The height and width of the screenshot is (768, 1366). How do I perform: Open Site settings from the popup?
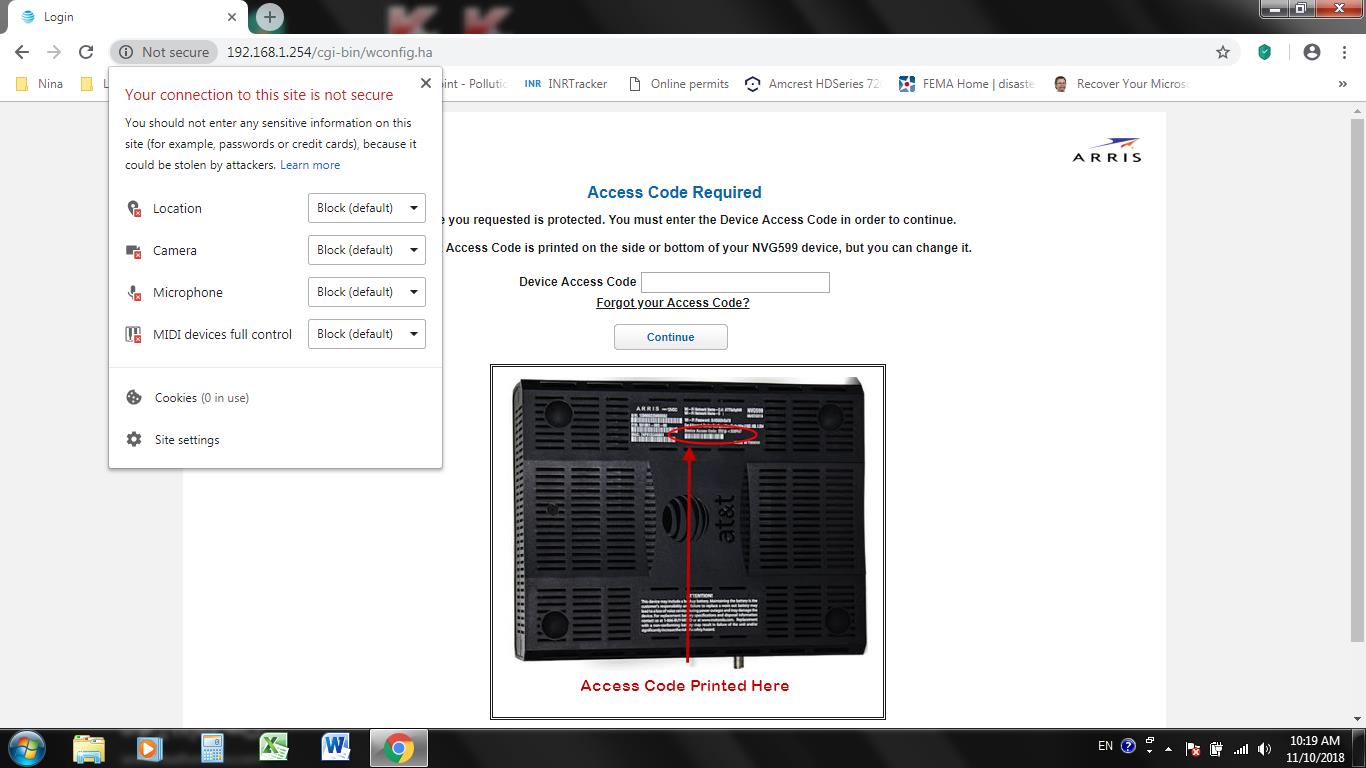tap(186, 440)
